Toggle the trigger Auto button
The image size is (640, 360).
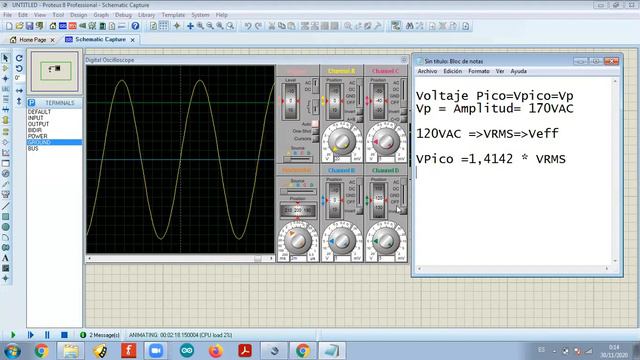click(x=315, y=123)
